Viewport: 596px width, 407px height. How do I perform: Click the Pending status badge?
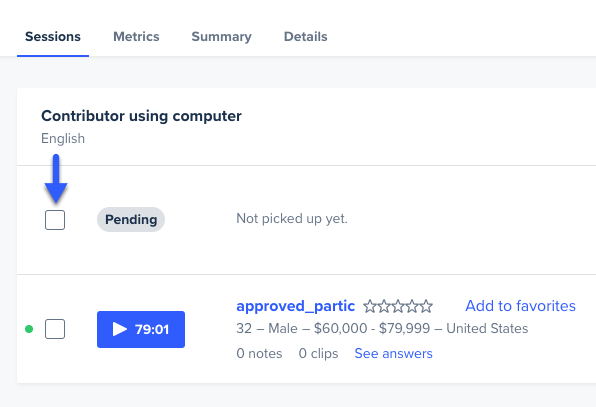click(131, 220)
